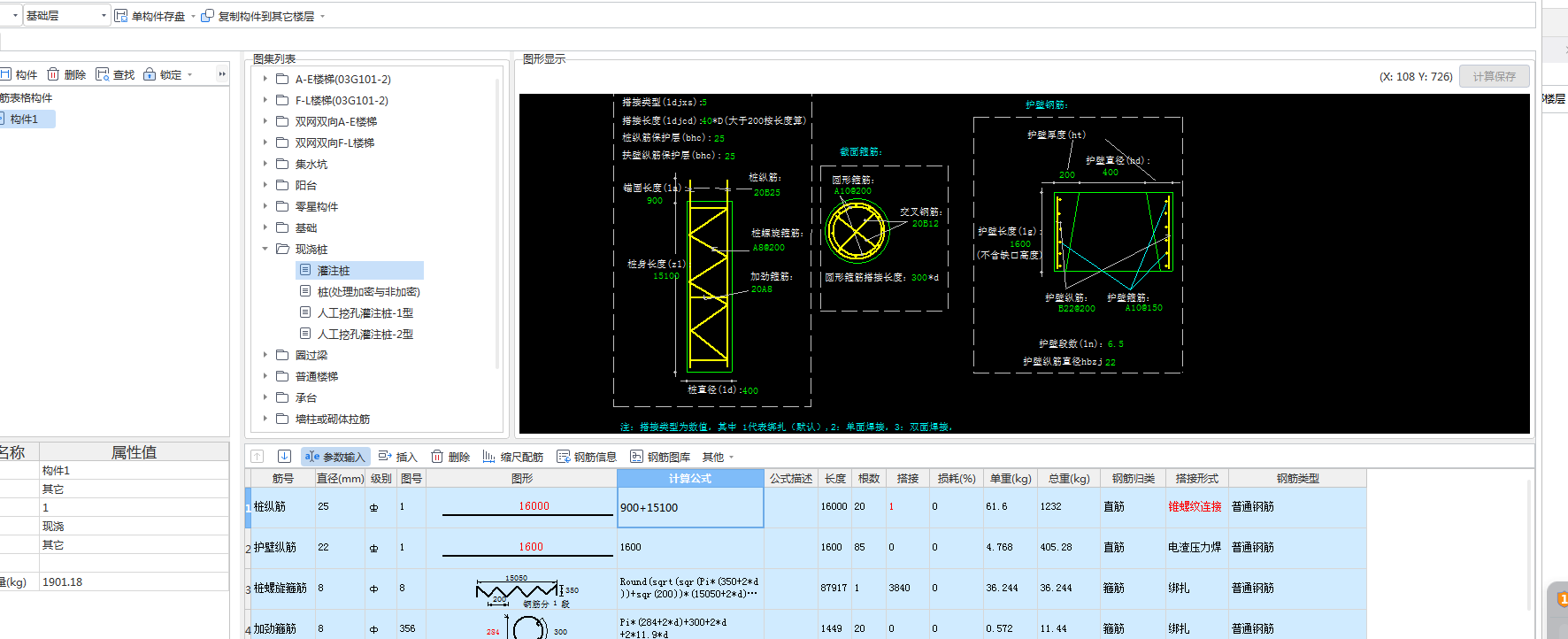
Task: Edit formula cell 900+15100
Action: 690,507
